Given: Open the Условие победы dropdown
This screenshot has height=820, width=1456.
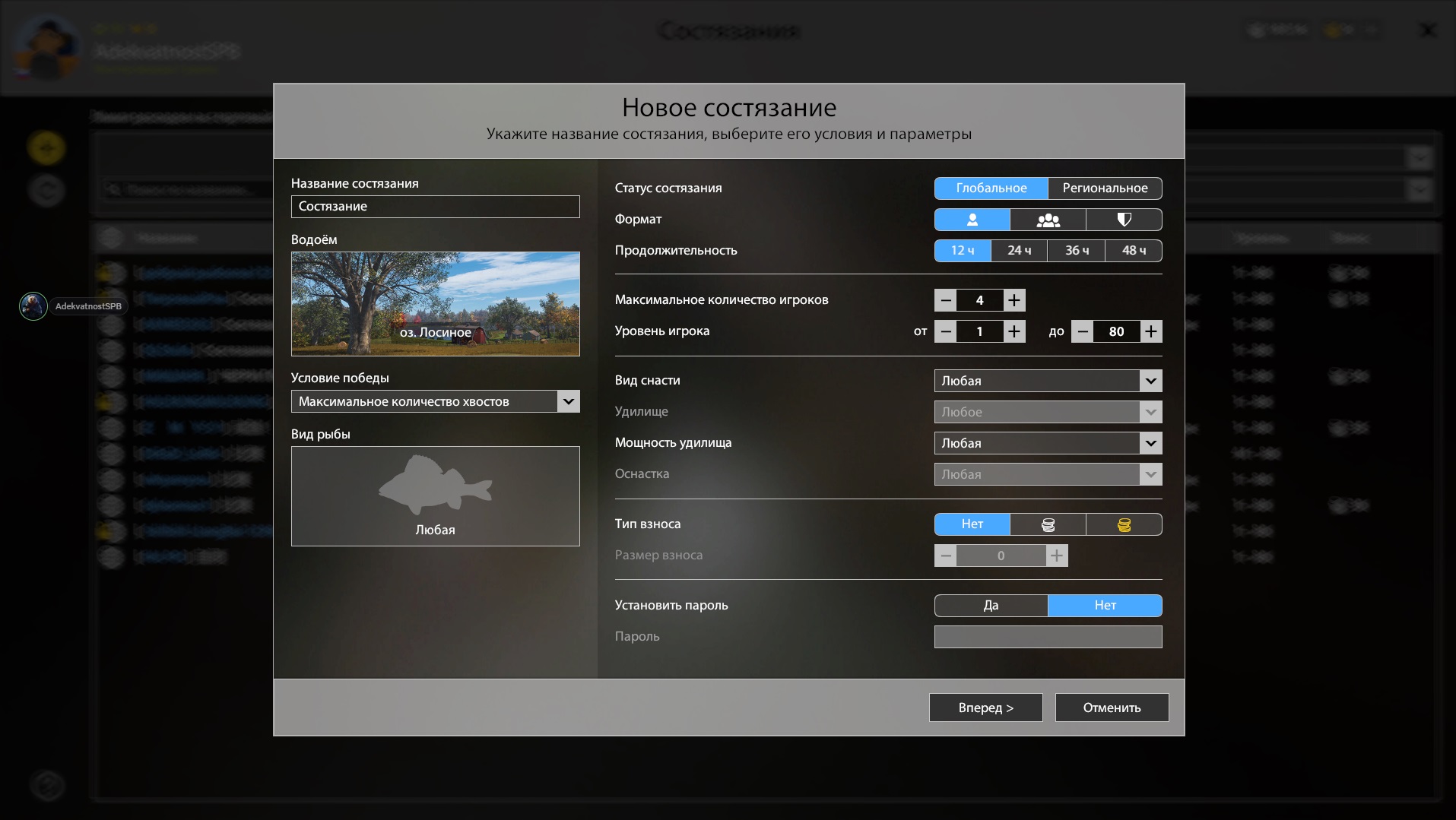Looking at the screenshot, I should [x=435, y=401].
